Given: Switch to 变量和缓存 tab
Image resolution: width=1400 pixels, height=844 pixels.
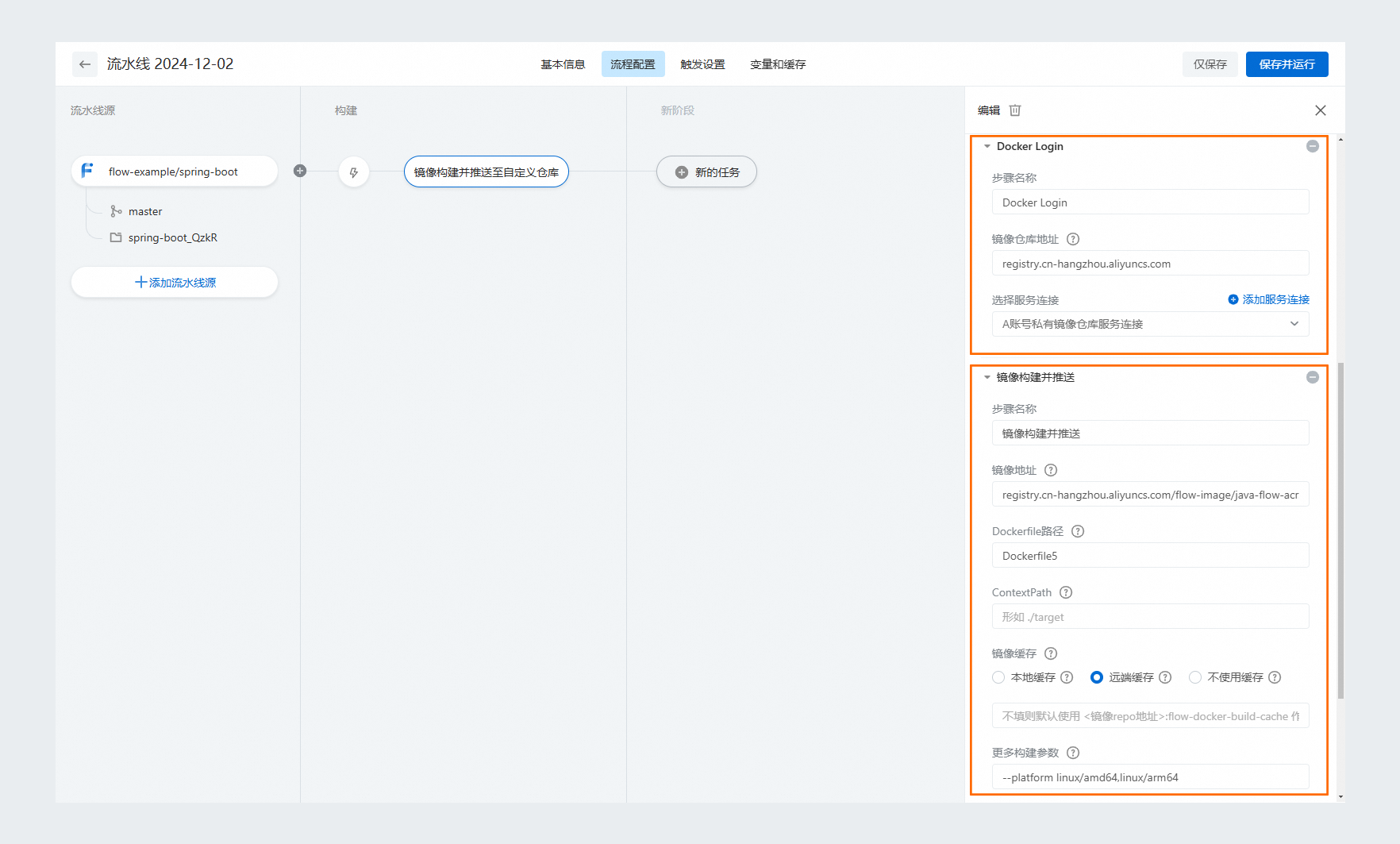Looking at the screenshot, I should click(x=778, y=64).
